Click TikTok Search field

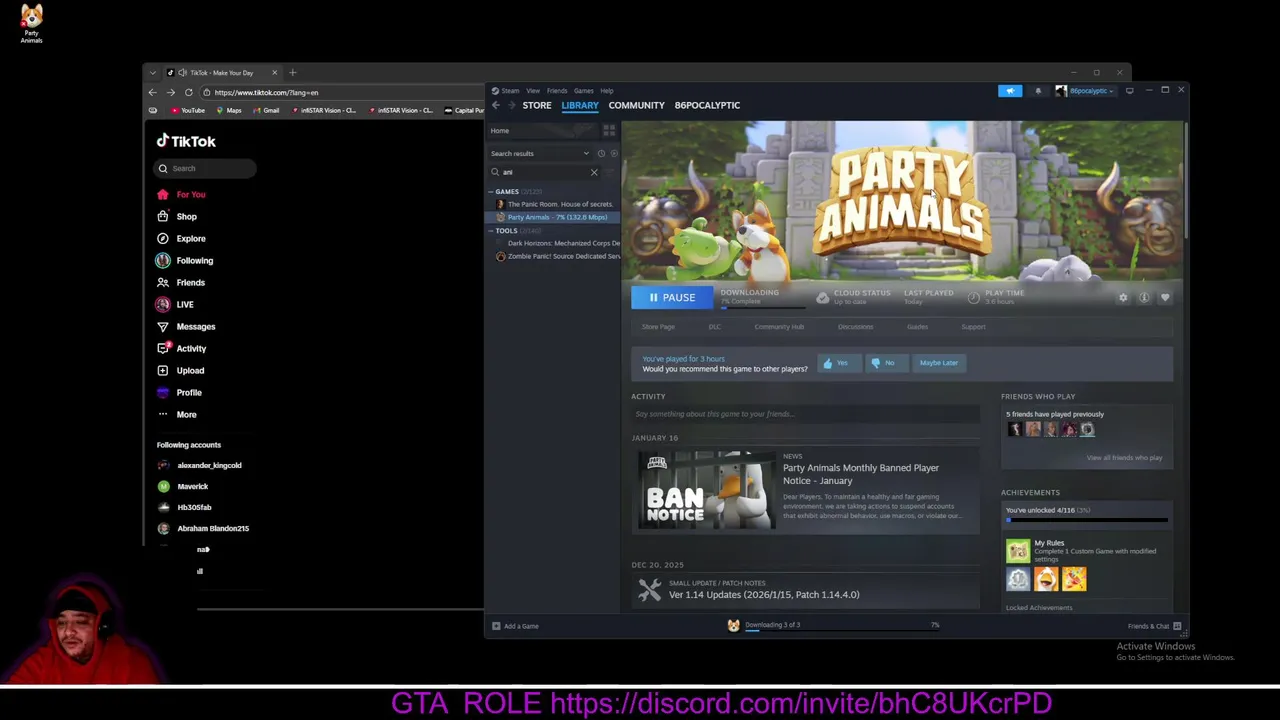[x=206, y=168]
